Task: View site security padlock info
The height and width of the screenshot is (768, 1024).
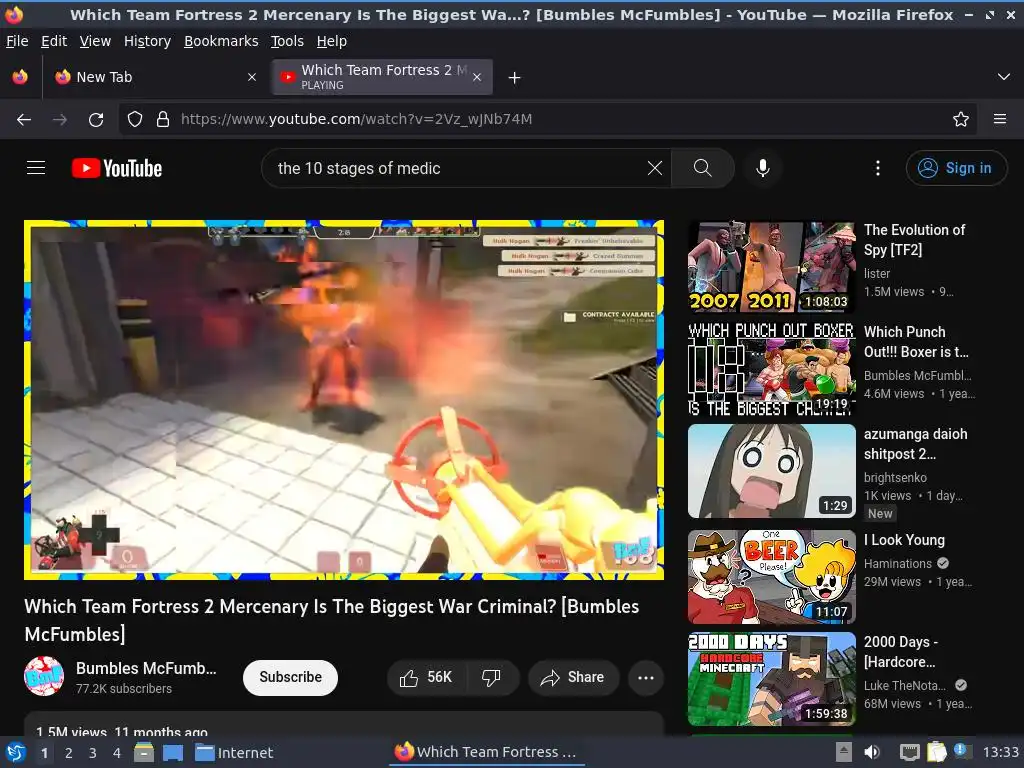Action: [163, 119]
